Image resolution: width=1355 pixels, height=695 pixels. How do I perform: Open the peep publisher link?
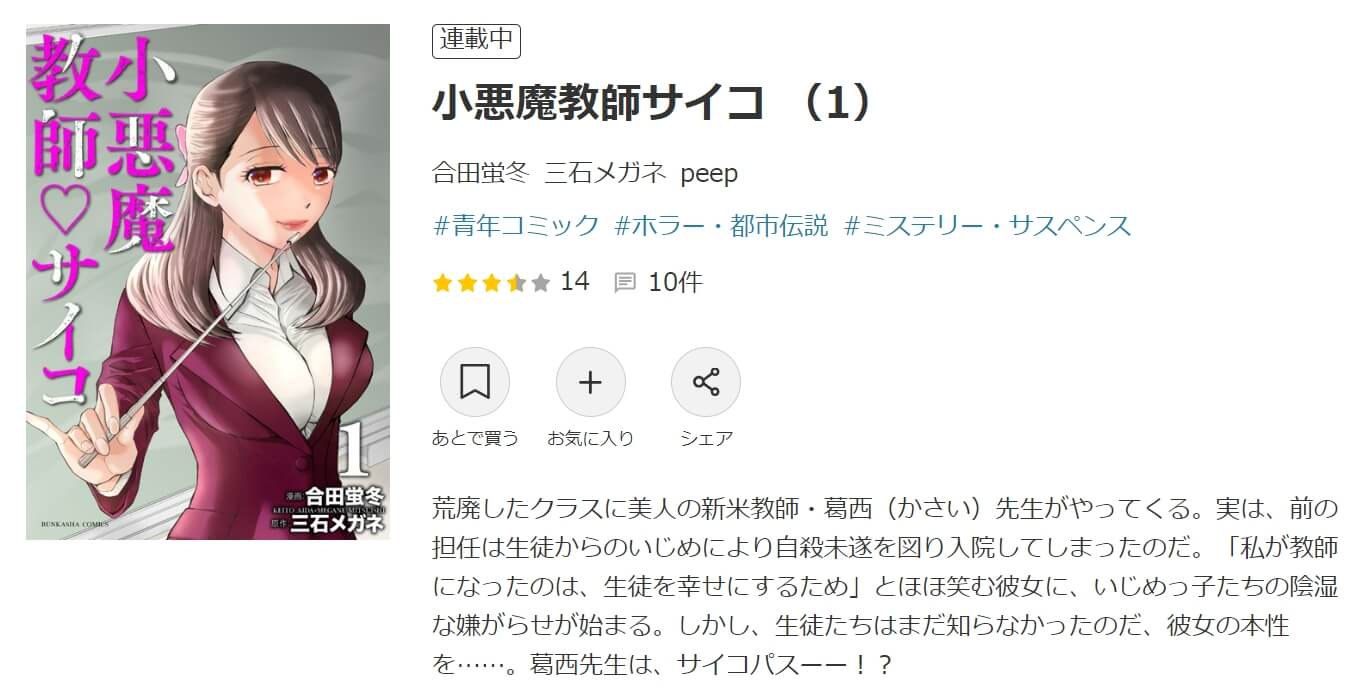pyautogui.click(x=709, y=174)
